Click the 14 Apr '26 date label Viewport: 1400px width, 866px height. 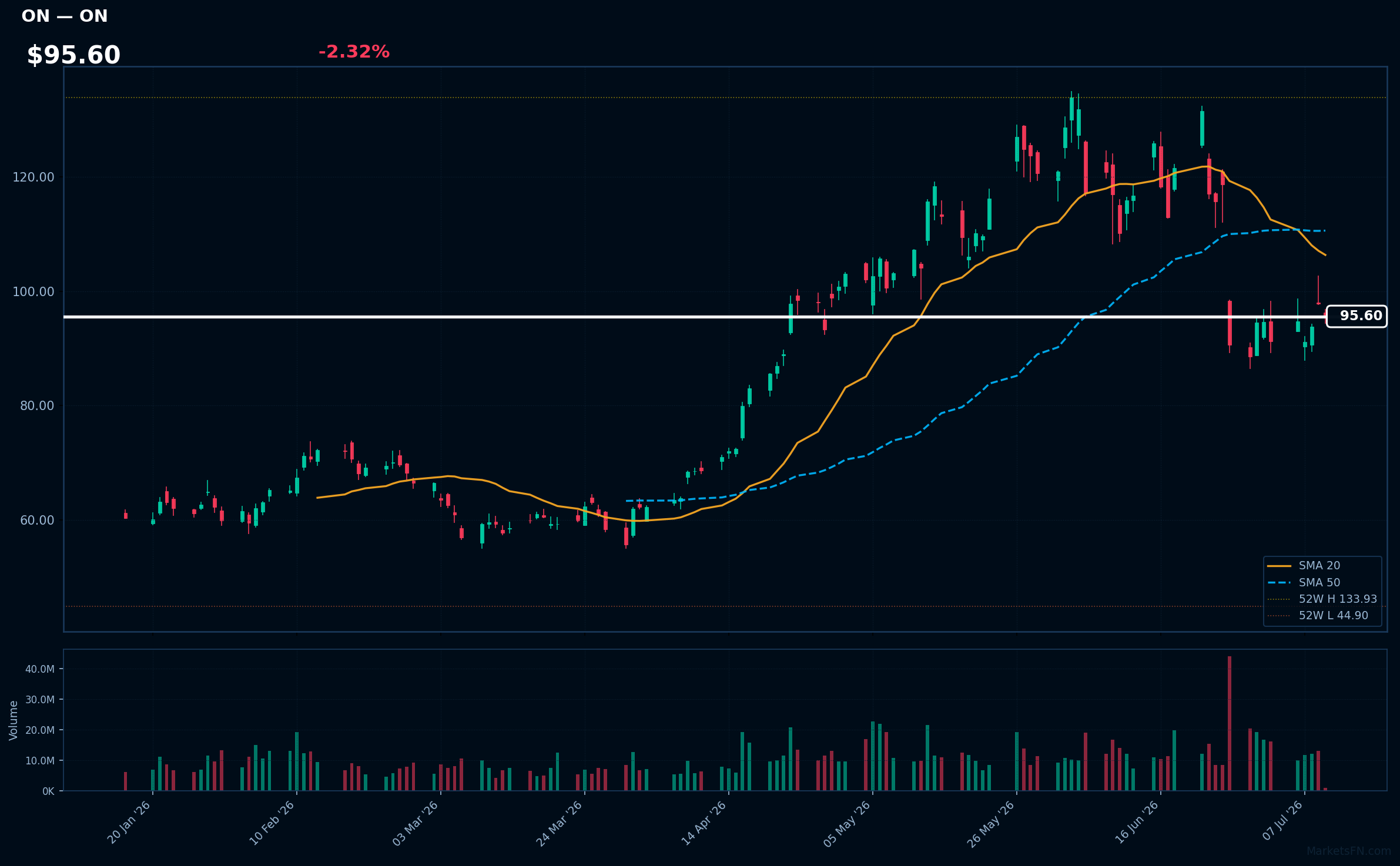(x=704, y=823)
